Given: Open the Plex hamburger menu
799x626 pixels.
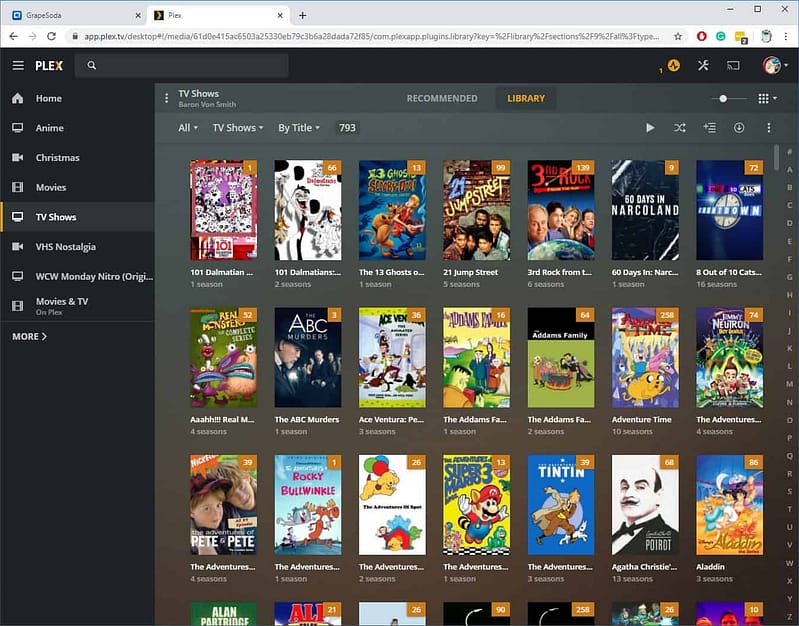Looking at the screenshot, I should (x=18, y=65).
